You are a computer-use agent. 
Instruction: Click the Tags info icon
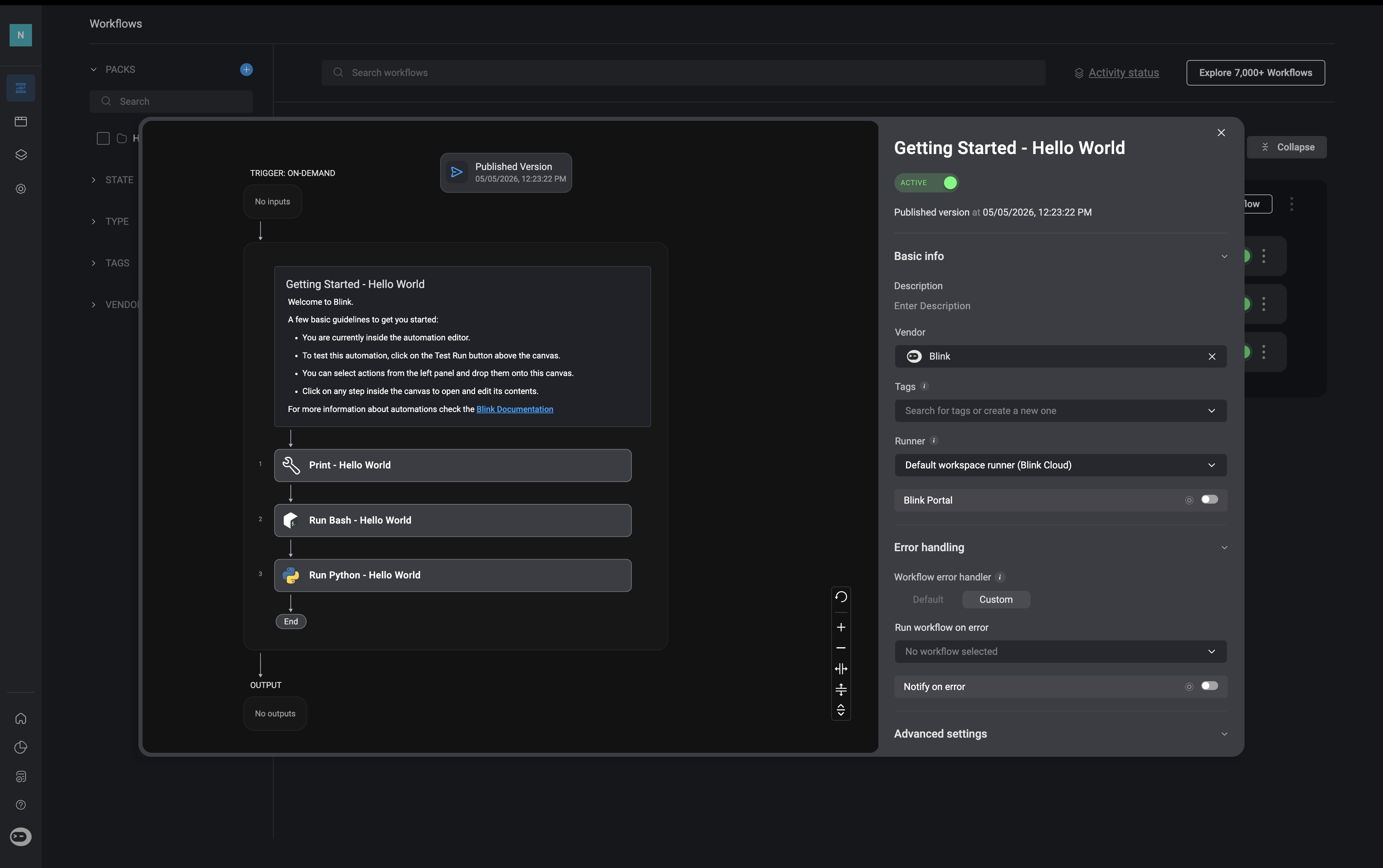[925, 386]
